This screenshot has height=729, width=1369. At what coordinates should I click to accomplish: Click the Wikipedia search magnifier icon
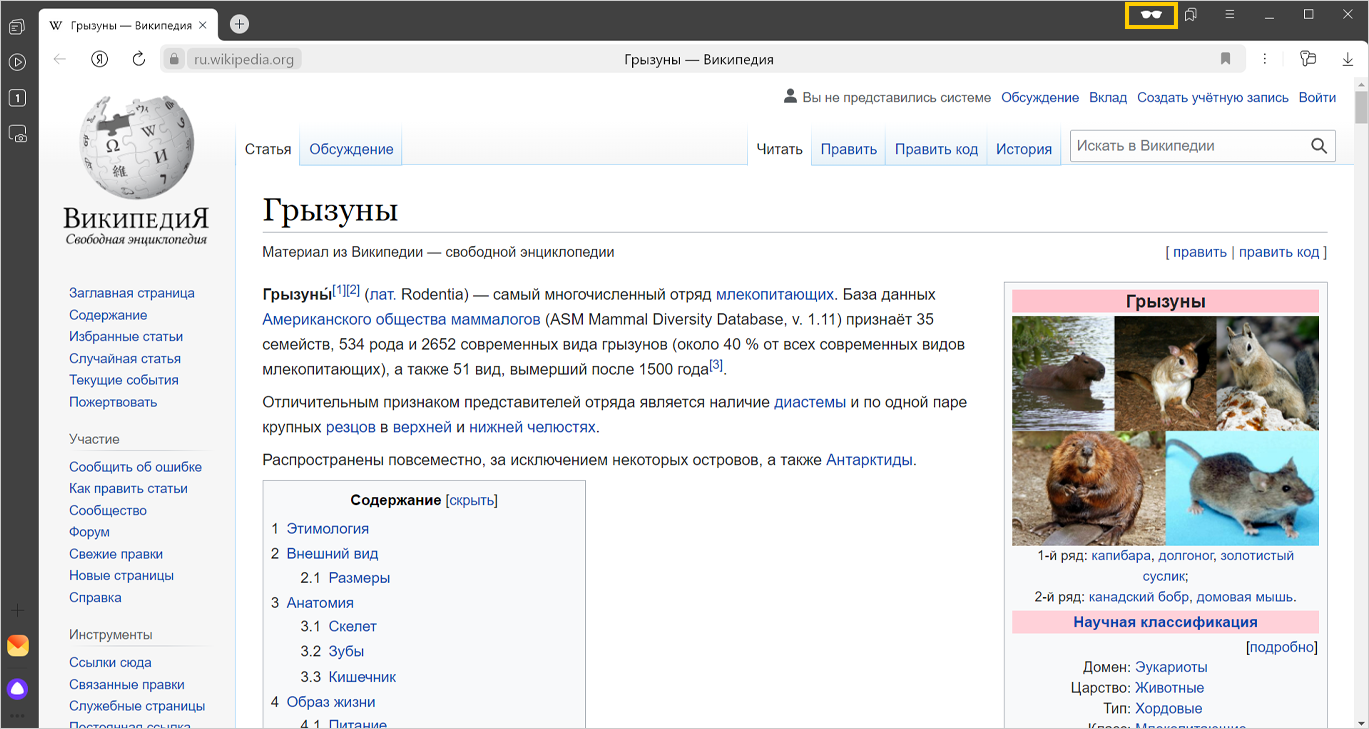[1319, 146]
